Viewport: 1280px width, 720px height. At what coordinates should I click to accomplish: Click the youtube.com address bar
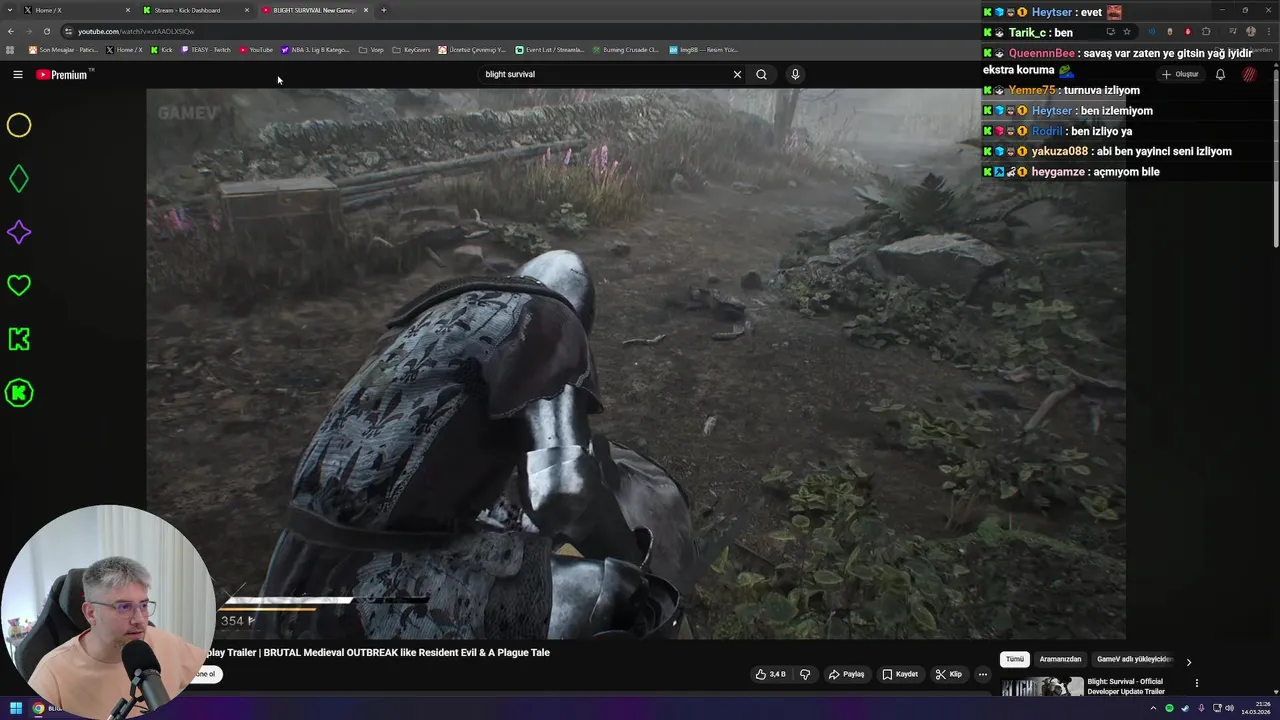point(580,31)
